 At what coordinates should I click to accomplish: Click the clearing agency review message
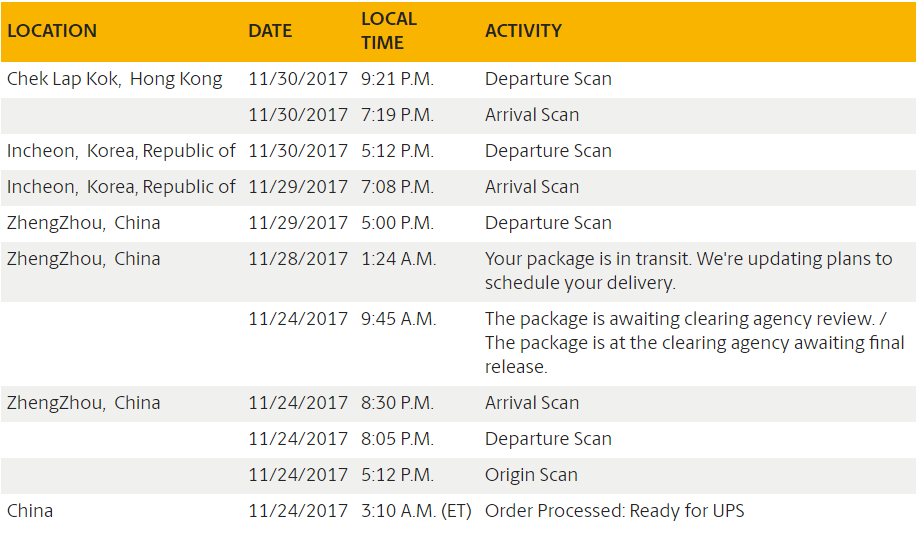pos(694,343)
